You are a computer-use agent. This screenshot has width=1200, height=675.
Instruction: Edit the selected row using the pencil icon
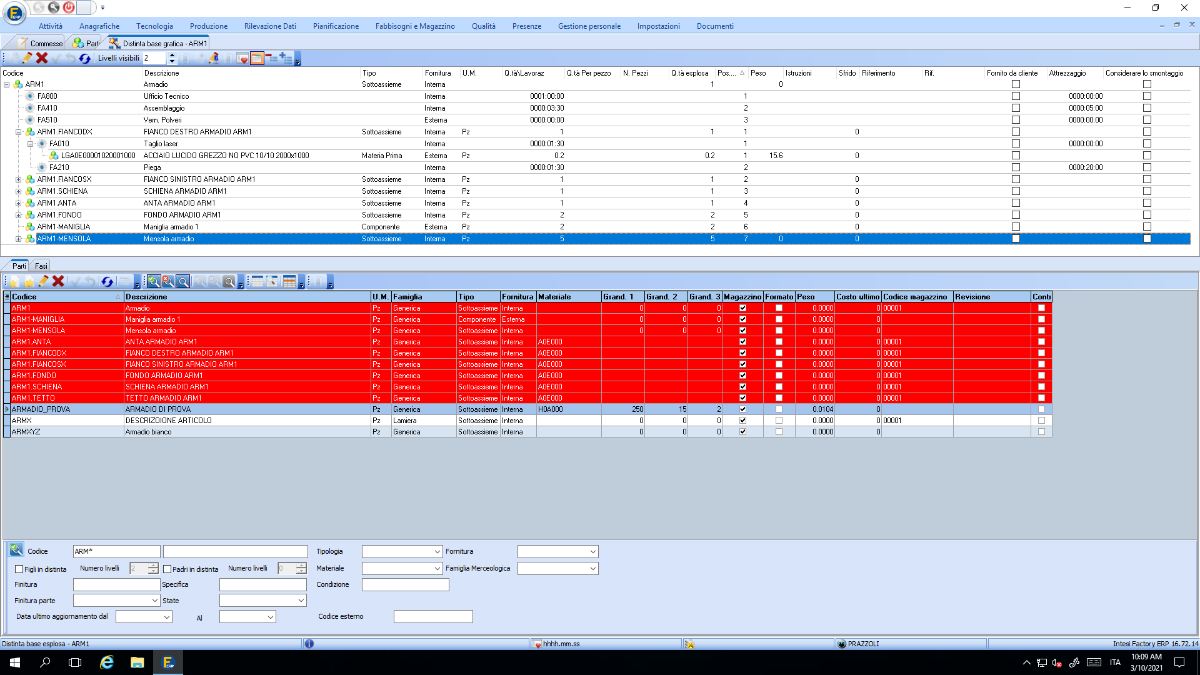point(28,58)
